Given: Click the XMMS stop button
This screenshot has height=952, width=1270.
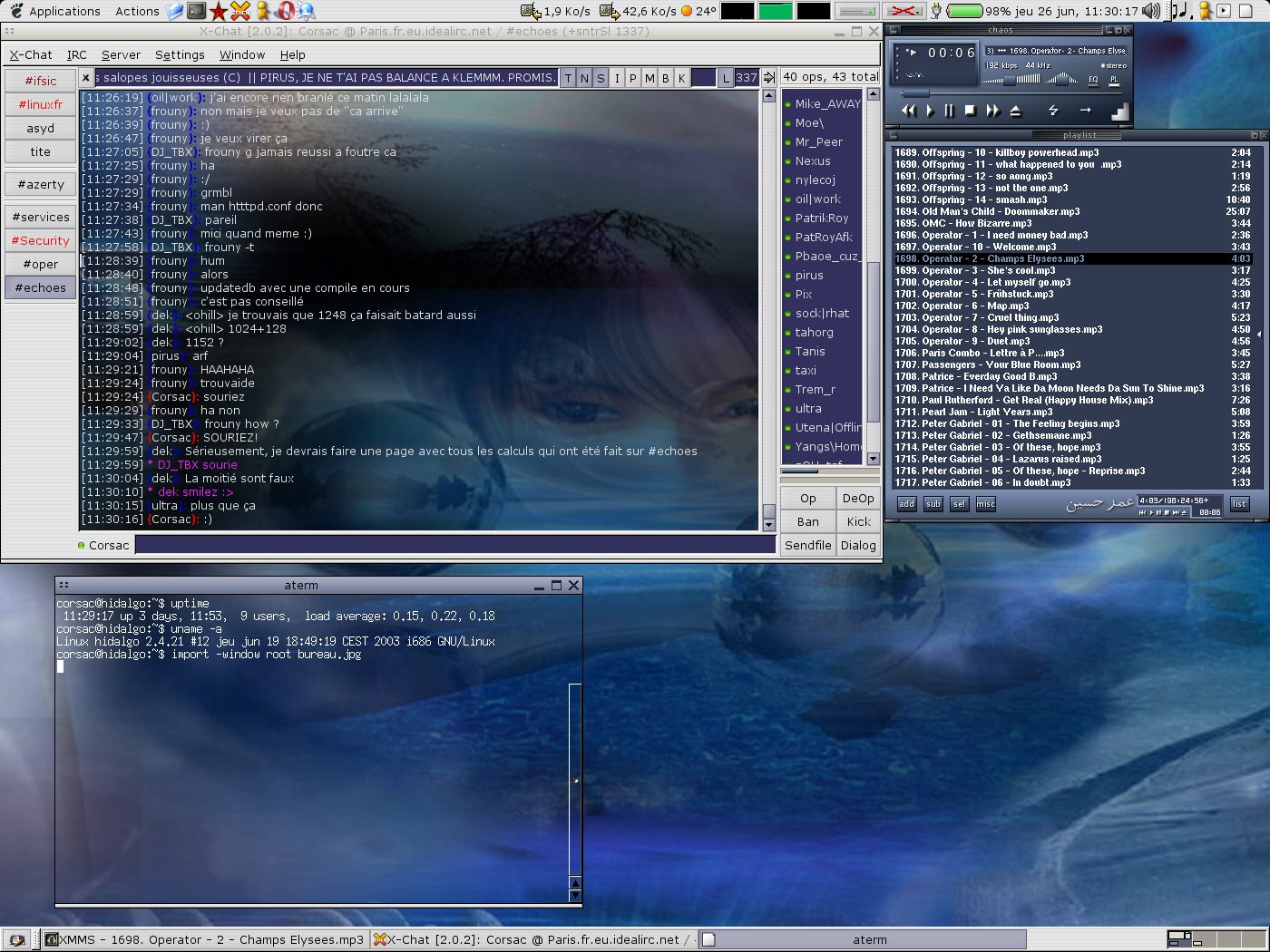Looking at the screenshot, I should click(x=970, y=111).
